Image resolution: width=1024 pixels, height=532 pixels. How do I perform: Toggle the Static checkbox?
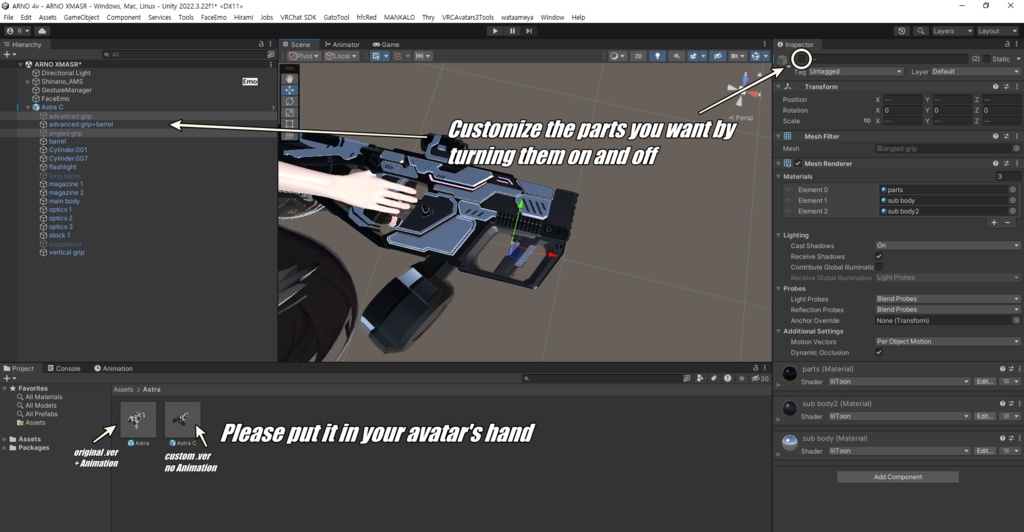(x=986, y=59)
